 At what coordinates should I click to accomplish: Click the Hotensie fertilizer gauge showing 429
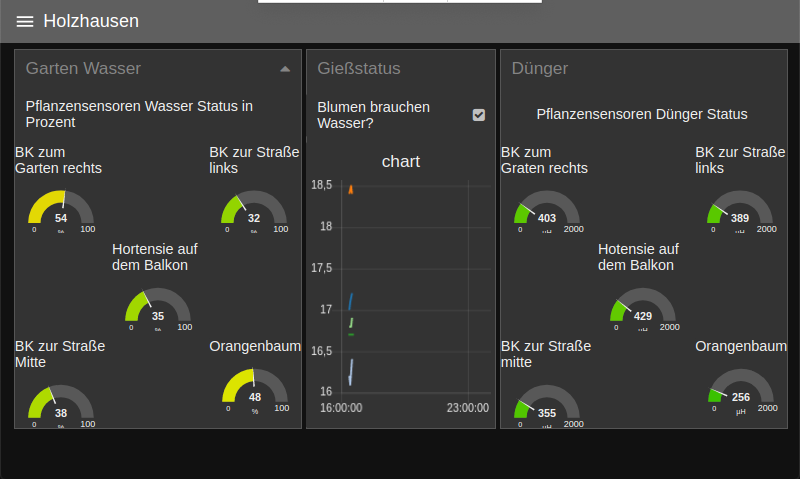click(643, 309)
